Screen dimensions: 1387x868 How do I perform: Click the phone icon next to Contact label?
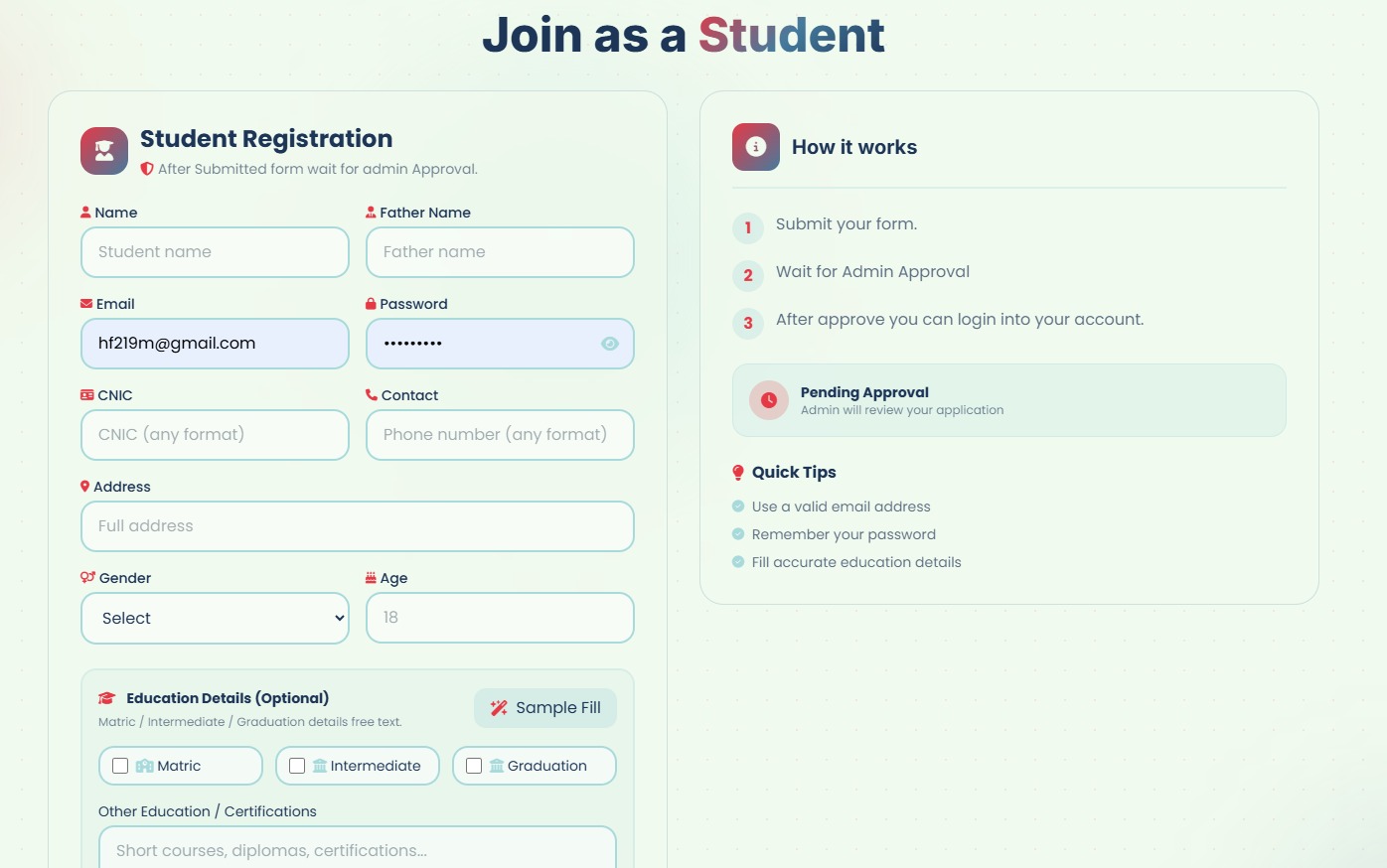(x=372, y=395)
